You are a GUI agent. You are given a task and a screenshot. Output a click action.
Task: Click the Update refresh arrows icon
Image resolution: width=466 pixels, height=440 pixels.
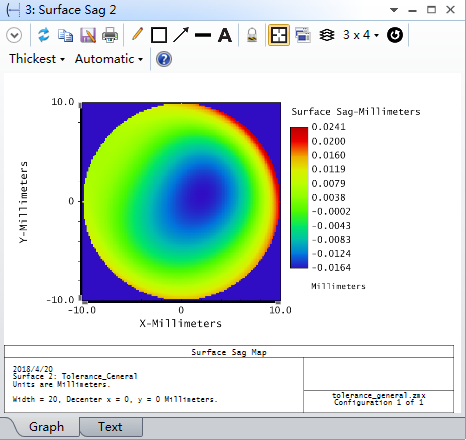point(44,35)
